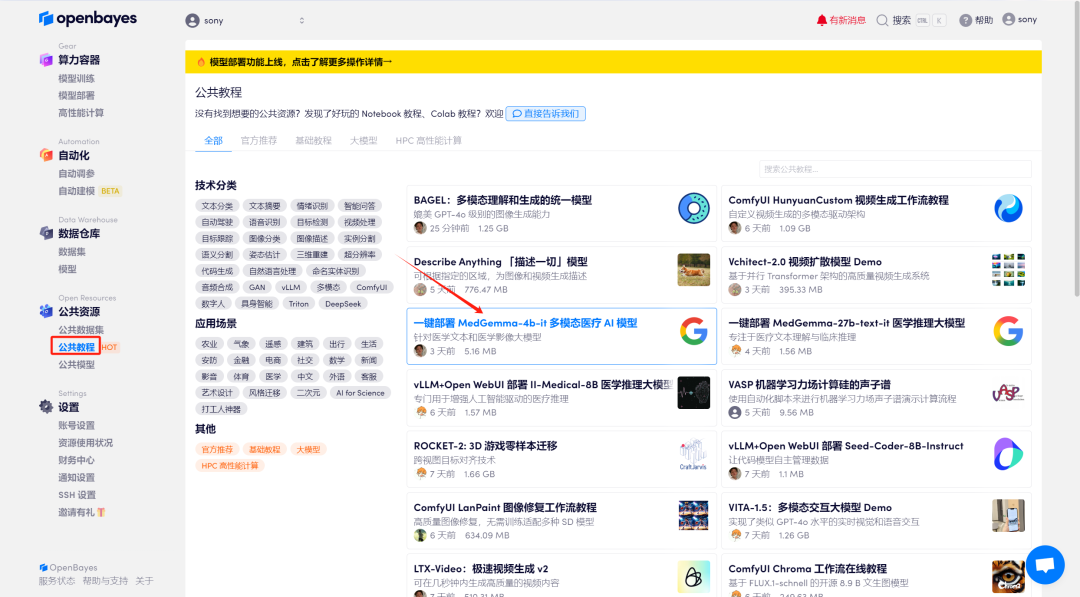Click the Describe Anything corgi thumbnail
This screenshot has width=1080, height=597.
coord(694,270)
